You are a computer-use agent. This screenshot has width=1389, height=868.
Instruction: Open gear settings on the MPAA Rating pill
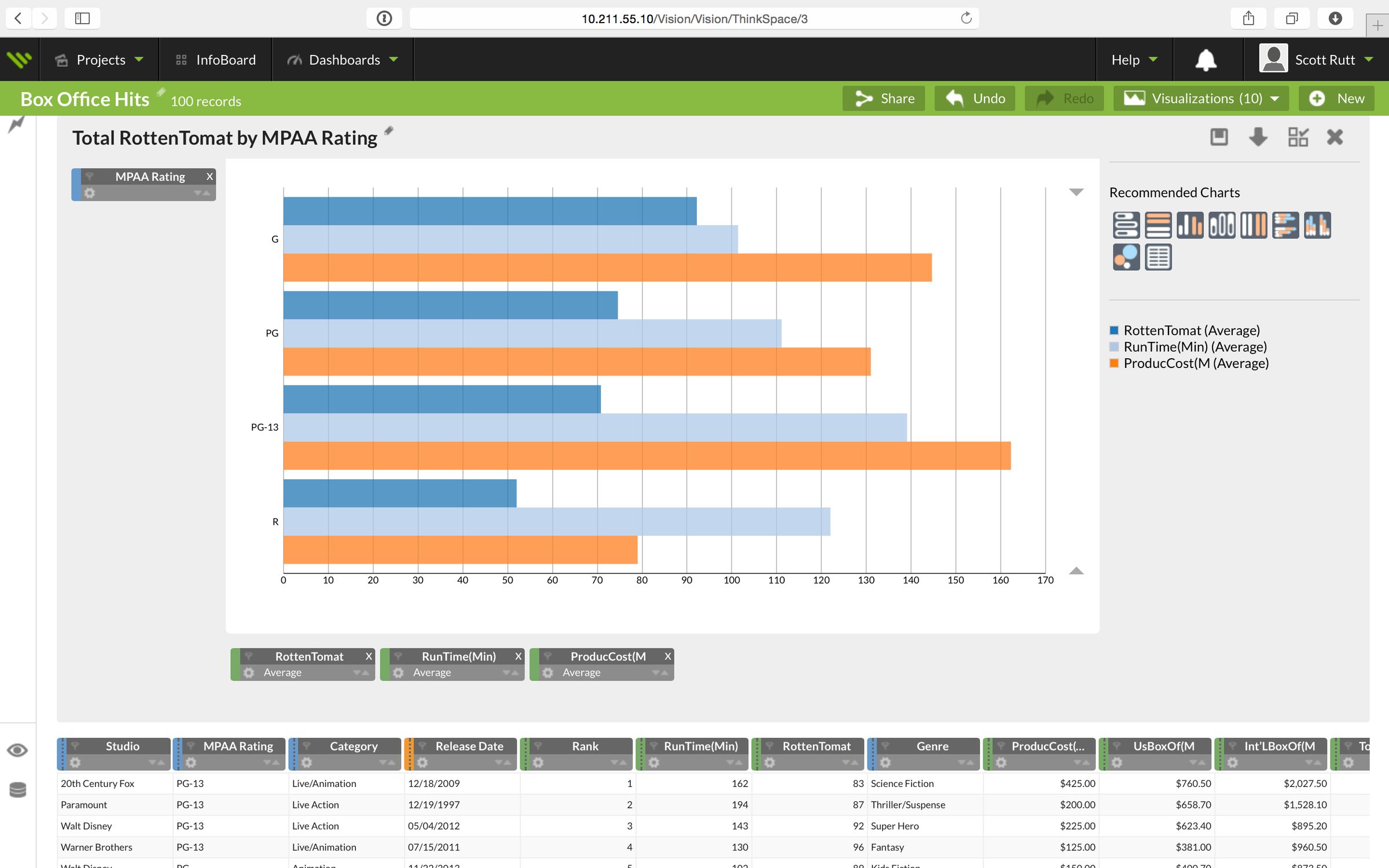91,193
